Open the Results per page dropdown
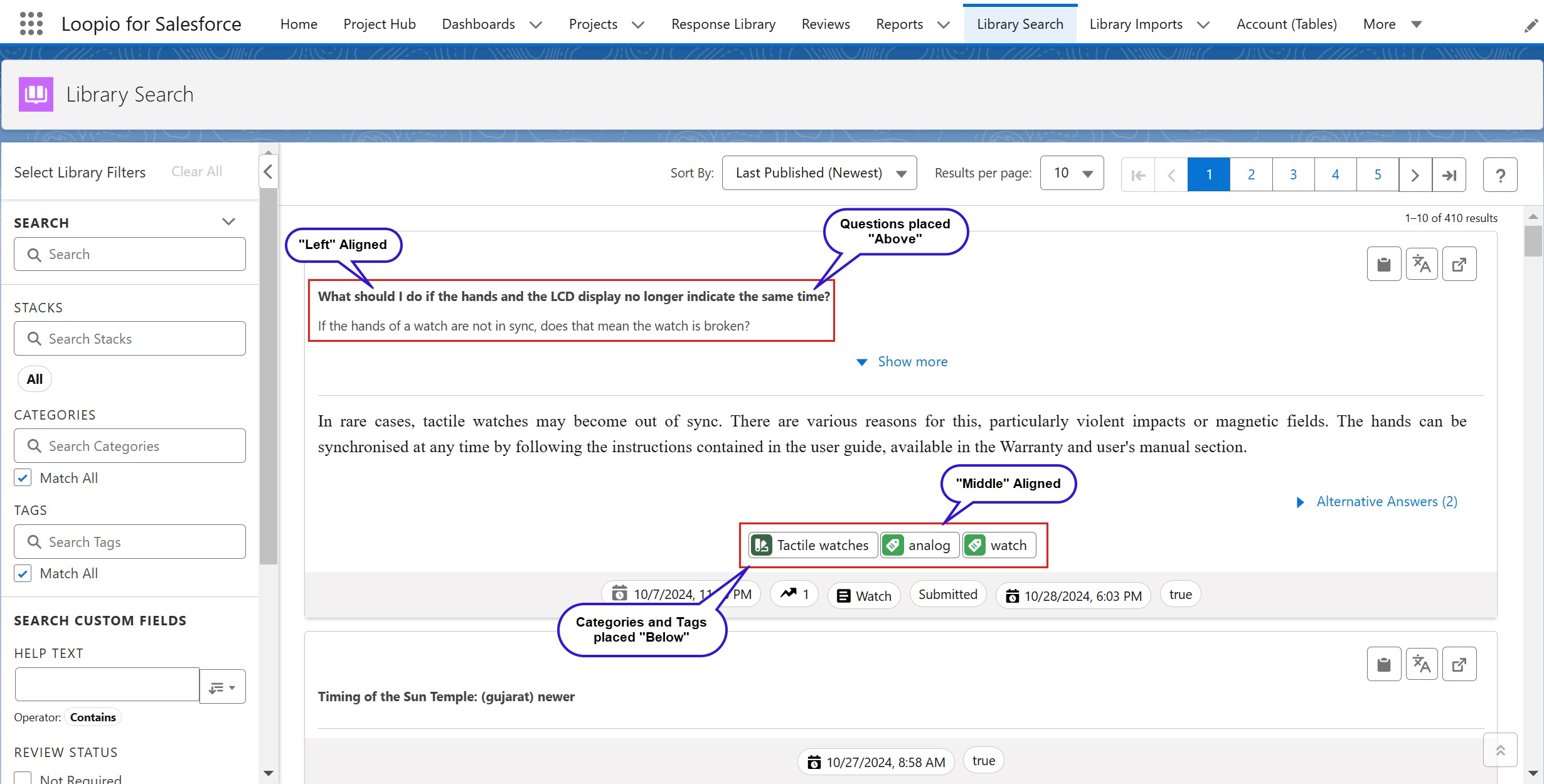The image size is (1544, 784). click(x=1072, y=173)
